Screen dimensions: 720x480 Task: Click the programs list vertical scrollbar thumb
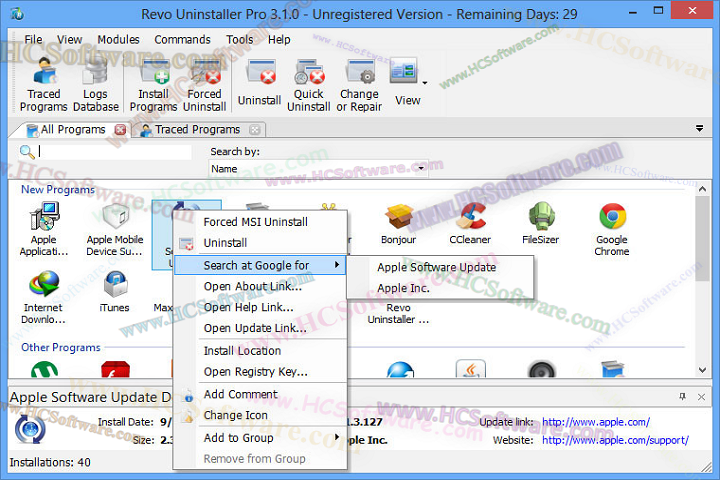click(x=702, y=238)
